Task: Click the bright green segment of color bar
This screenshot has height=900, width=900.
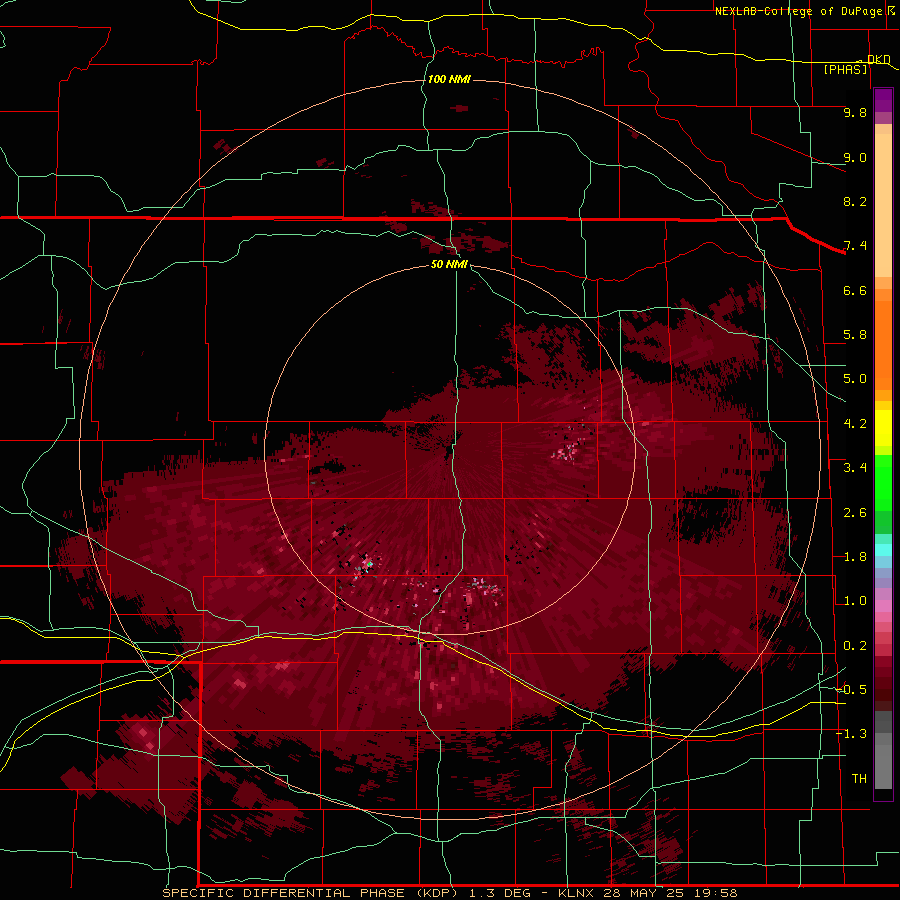Action: tap(883, 483)
